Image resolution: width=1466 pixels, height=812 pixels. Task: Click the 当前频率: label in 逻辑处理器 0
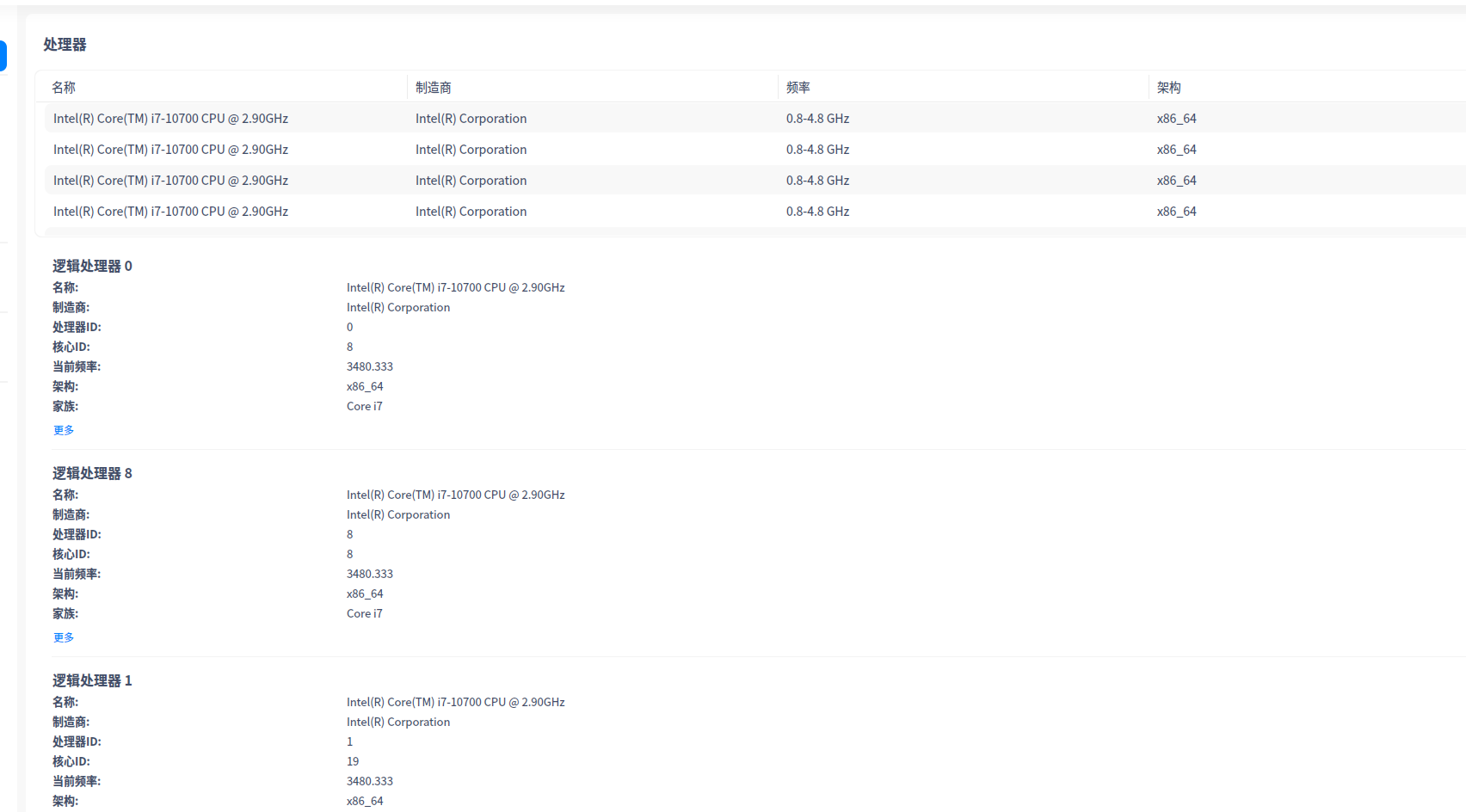77,366
